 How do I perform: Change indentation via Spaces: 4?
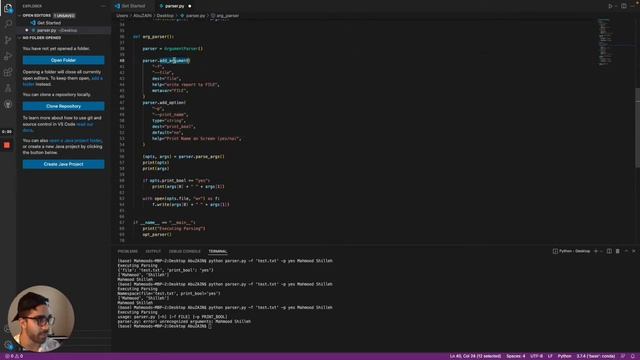pos(516,356)
